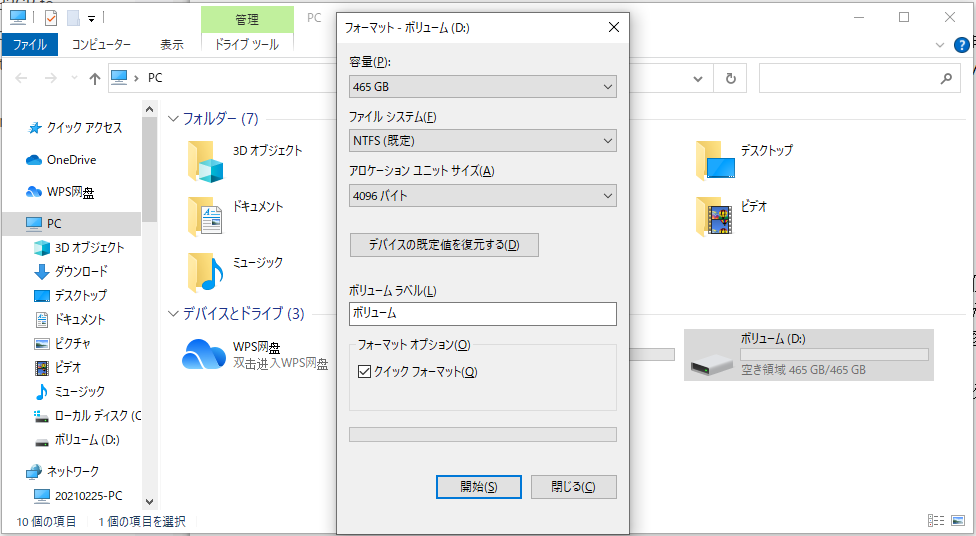Switch to the 表示 ribbon tab
This screenshot has width=976, height=536.
coord(171,44)
